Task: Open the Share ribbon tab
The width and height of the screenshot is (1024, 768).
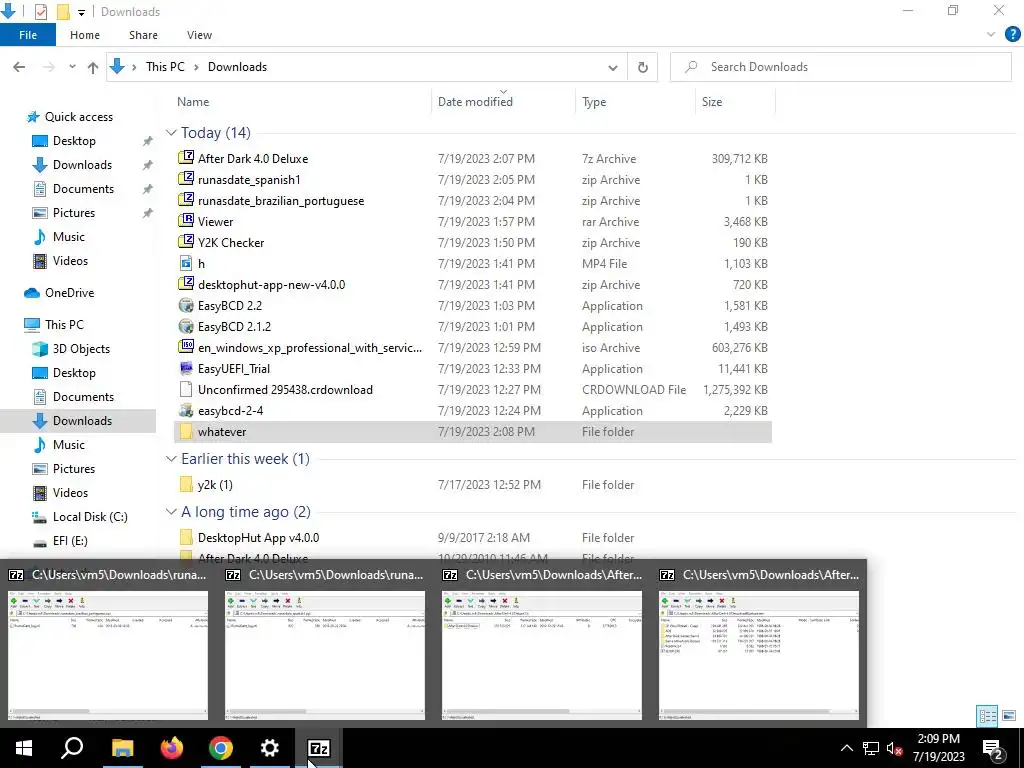Action: pyautogui.click(x=143, y=35)
